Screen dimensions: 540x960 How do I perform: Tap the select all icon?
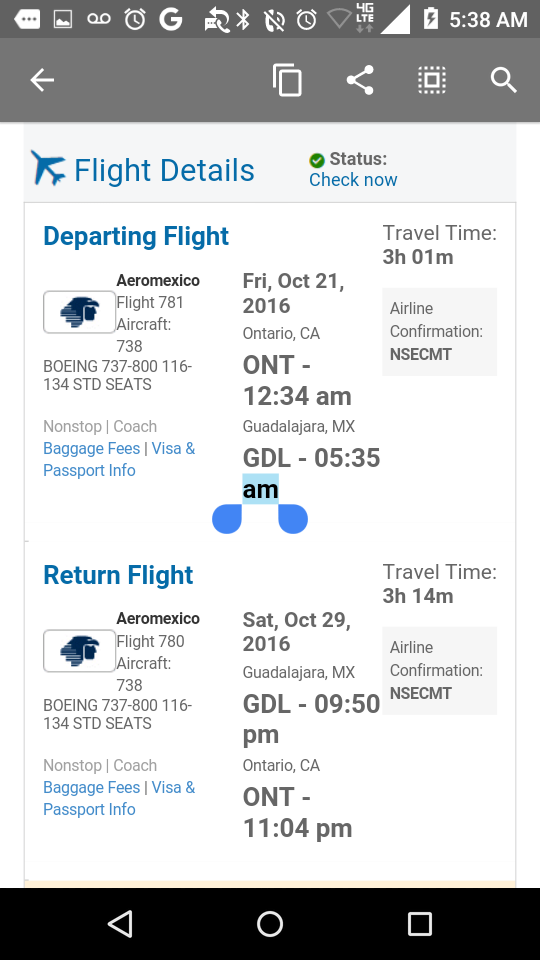[432, 80]
